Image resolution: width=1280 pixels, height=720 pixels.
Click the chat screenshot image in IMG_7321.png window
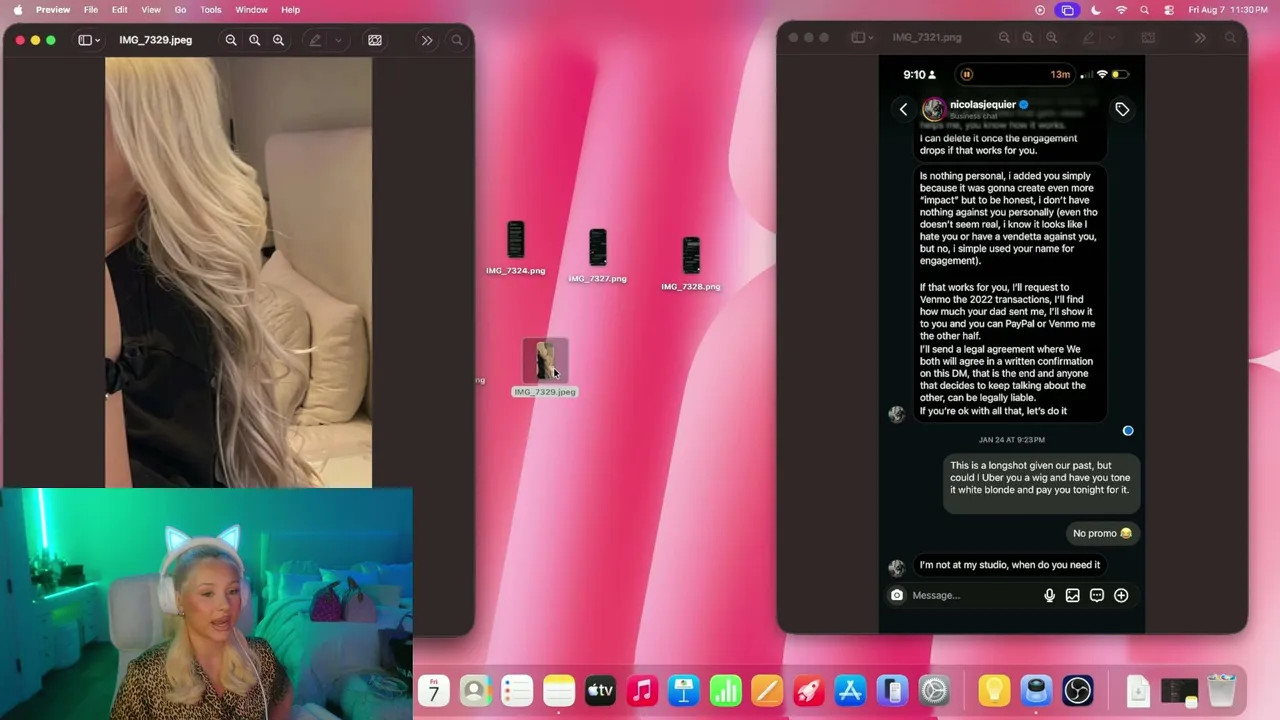click(1012, 344)
